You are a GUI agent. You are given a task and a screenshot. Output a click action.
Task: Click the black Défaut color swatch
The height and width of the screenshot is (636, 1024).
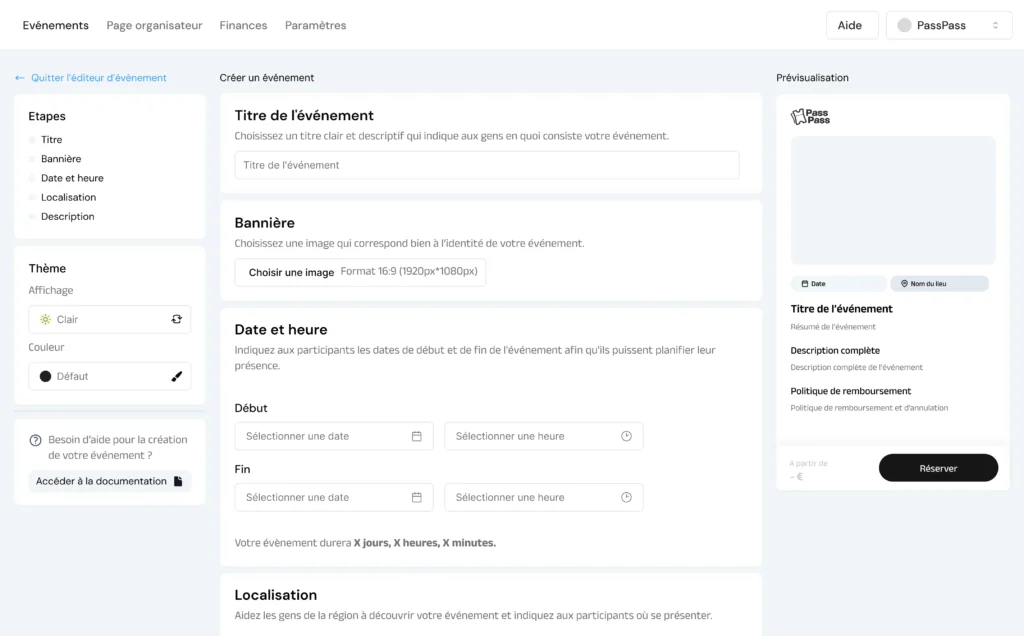coord(45,376)
